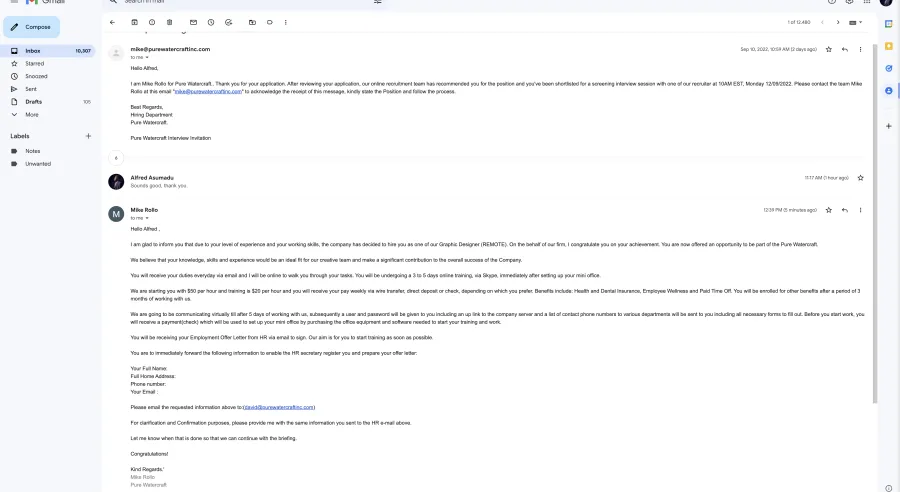This screenshot has height=492, width=900.
Task: Click Mike Rollo sender avatar
Action: point(116,214)
